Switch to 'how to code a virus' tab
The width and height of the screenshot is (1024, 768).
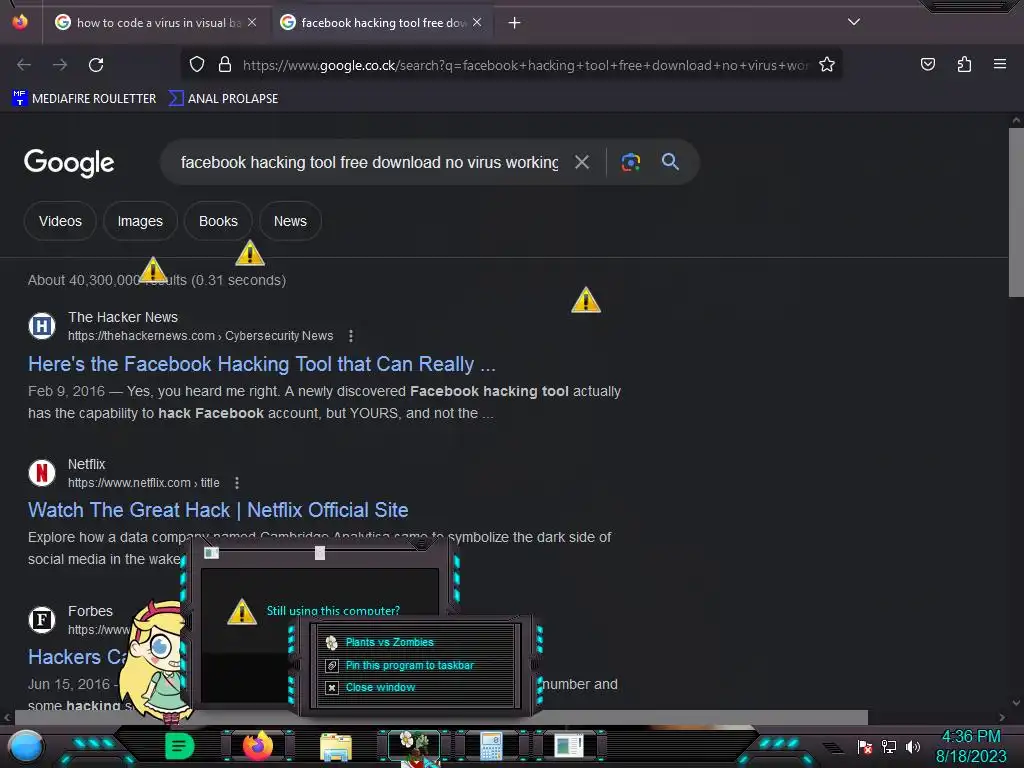157,23
